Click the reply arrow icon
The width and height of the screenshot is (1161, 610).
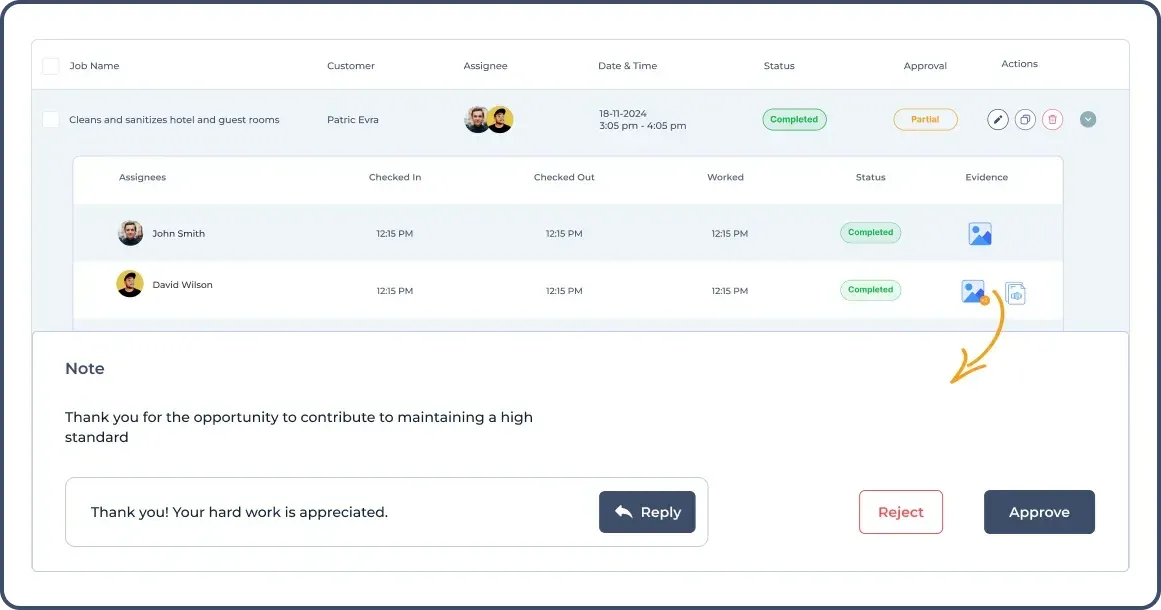[x=623, y=511]
